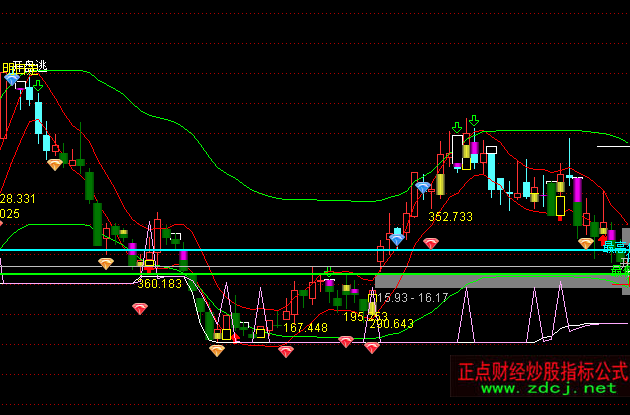
Task: Click the red diamond left of 352.733 label
Action: (x=430, y=243)
